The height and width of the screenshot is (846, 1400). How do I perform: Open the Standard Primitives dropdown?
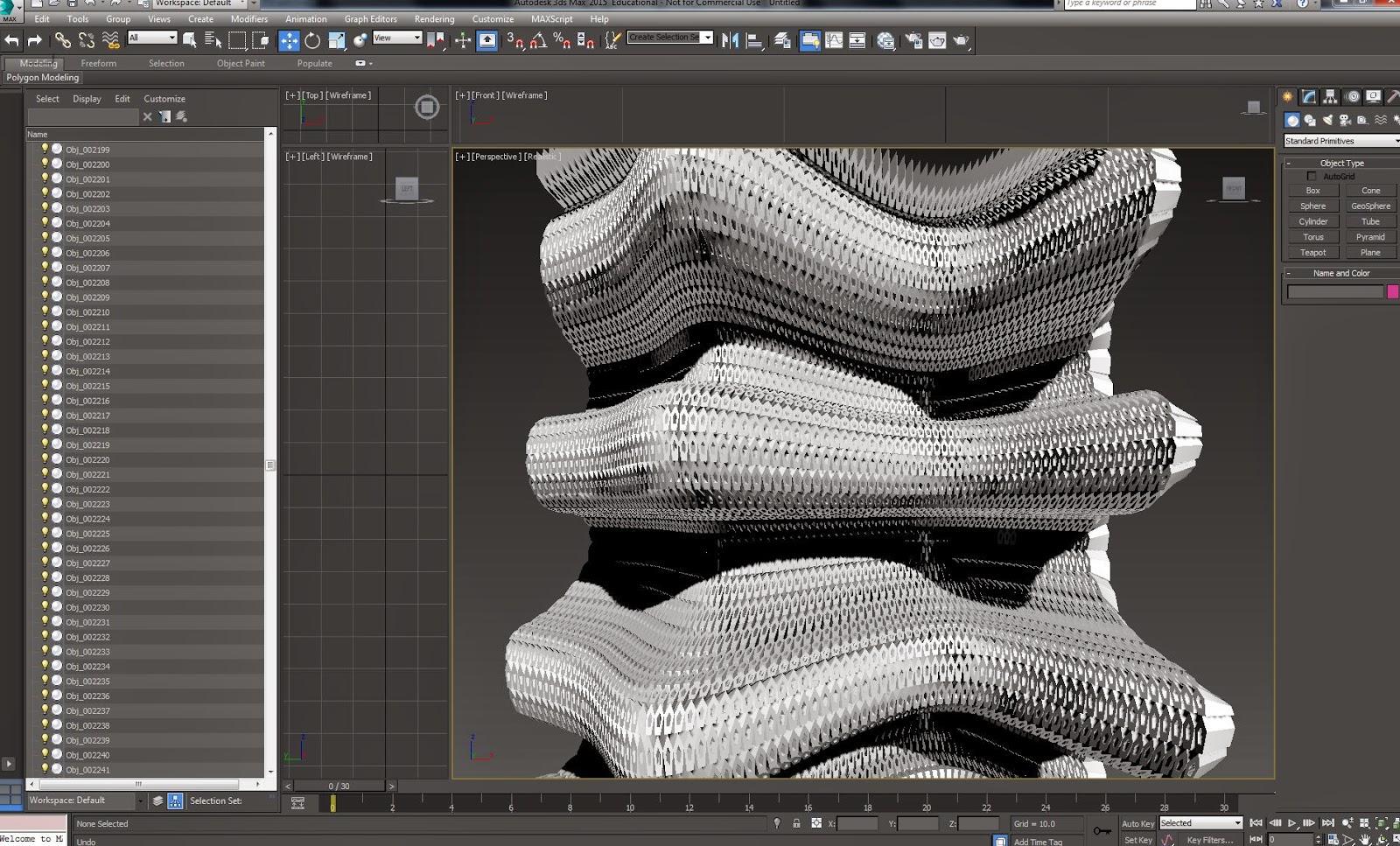[x=1341, y=141]
